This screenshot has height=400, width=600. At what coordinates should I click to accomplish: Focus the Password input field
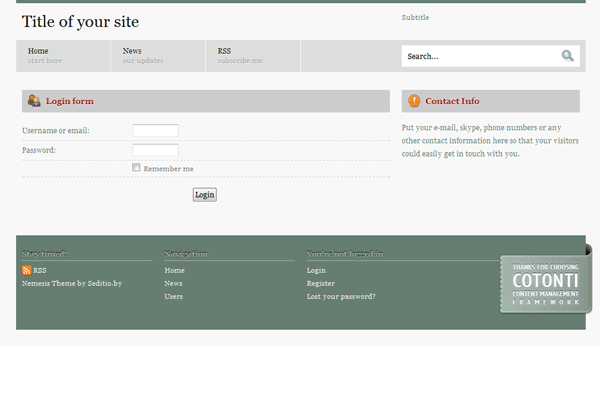(155, 151)
